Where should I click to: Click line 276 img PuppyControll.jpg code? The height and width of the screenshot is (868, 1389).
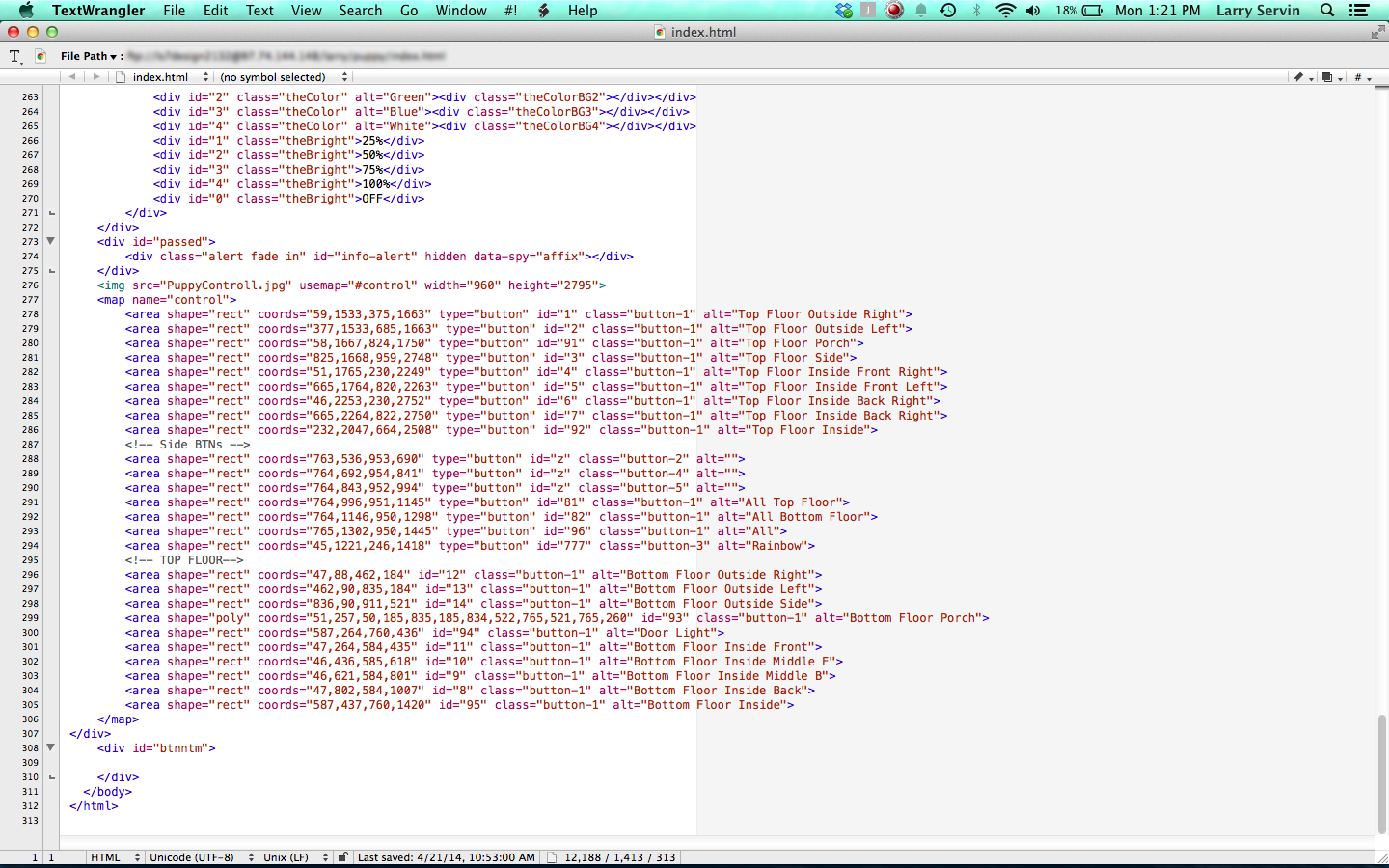351,285
